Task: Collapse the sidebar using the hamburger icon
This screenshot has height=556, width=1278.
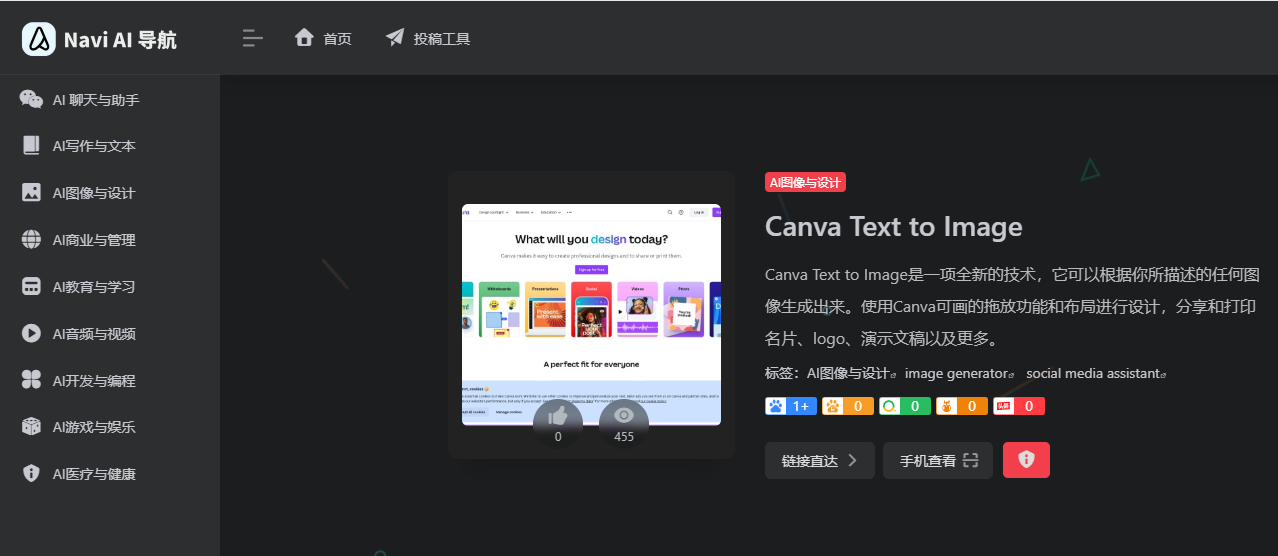Action: point(253,38)
